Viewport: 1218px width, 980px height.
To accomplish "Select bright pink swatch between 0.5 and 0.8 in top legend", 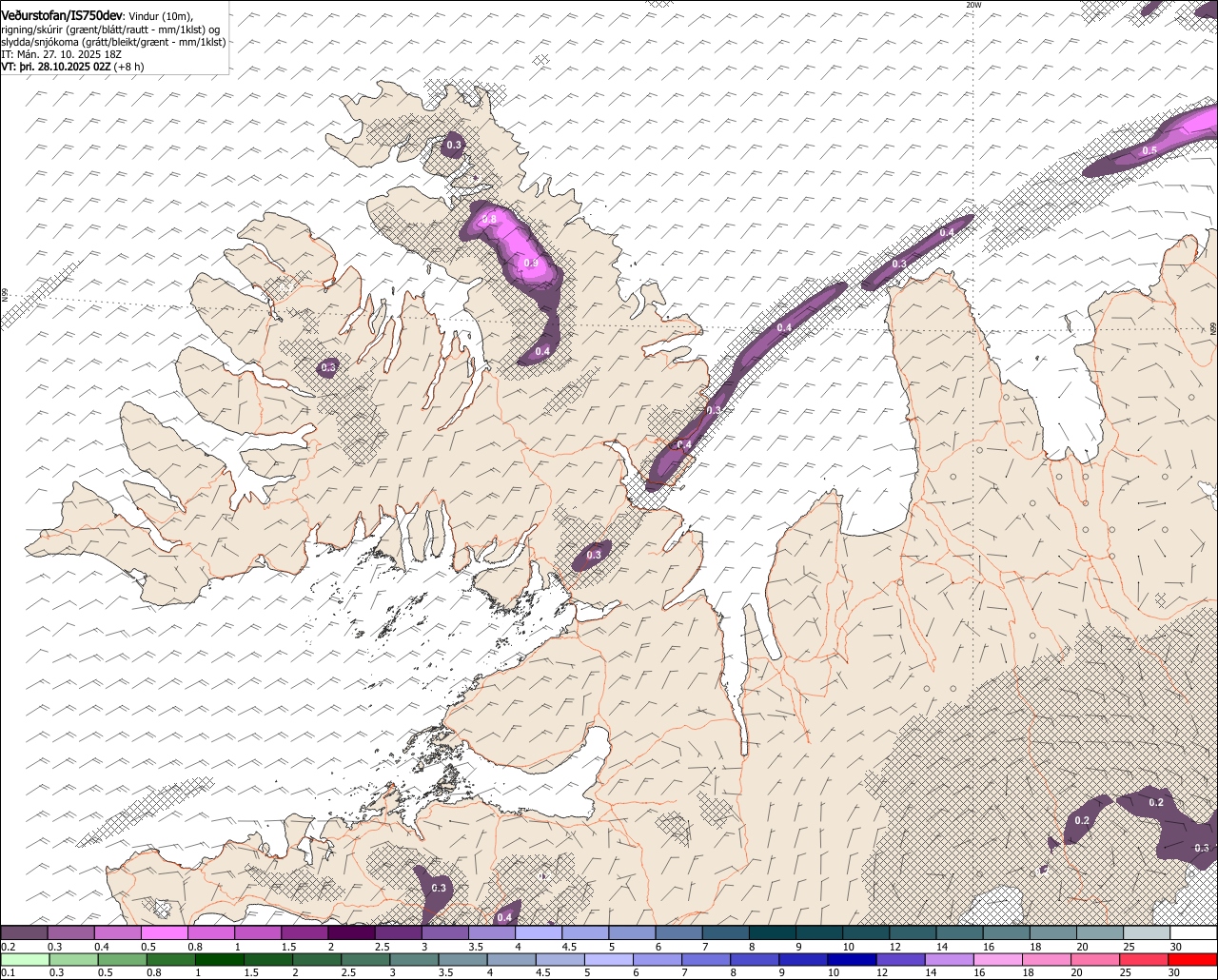I will (165, 932).
